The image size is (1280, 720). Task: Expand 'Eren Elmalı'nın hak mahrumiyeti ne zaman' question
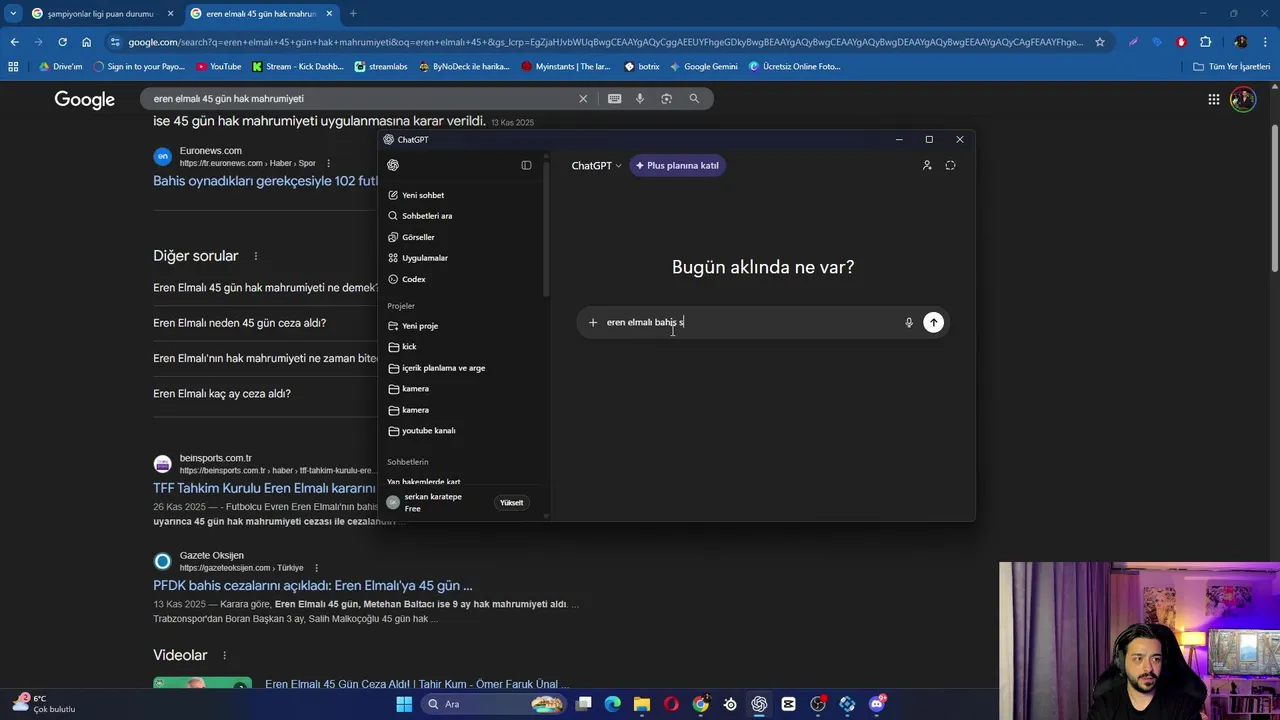point(266,358)
